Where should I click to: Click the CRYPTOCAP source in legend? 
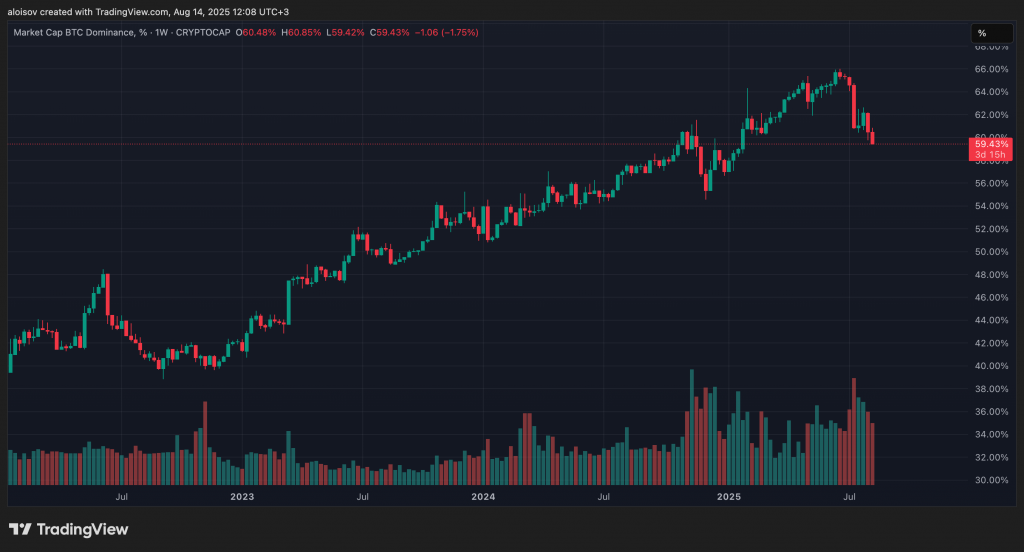click(203, 33)
